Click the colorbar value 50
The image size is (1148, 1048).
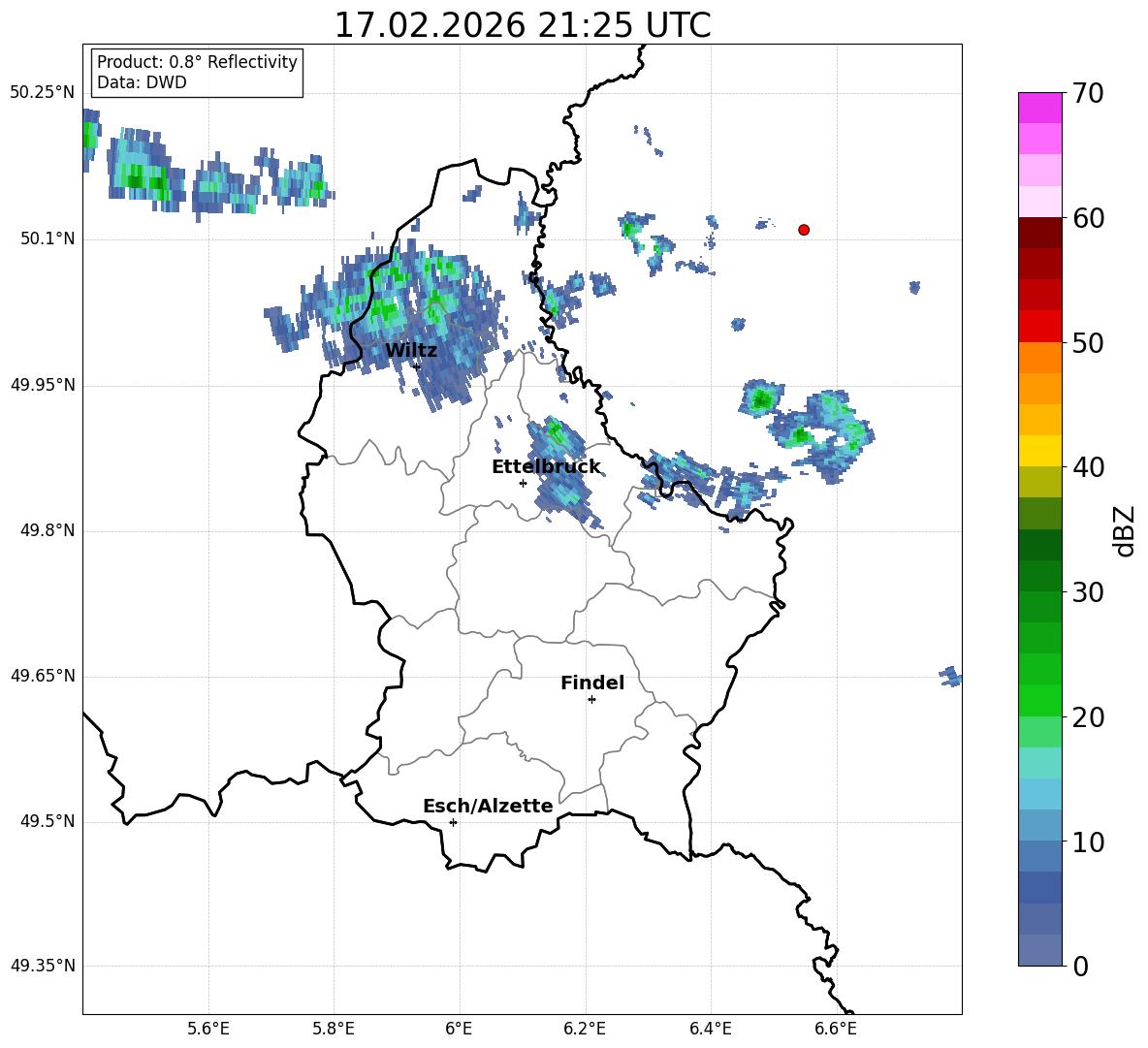tap(1088, 343)
